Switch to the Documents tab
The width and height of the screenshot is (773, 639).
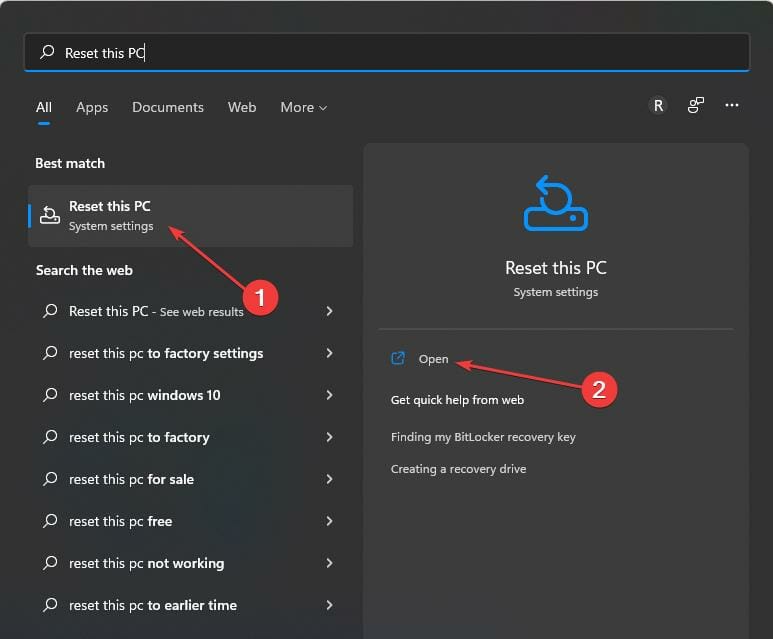pos(168,107)
